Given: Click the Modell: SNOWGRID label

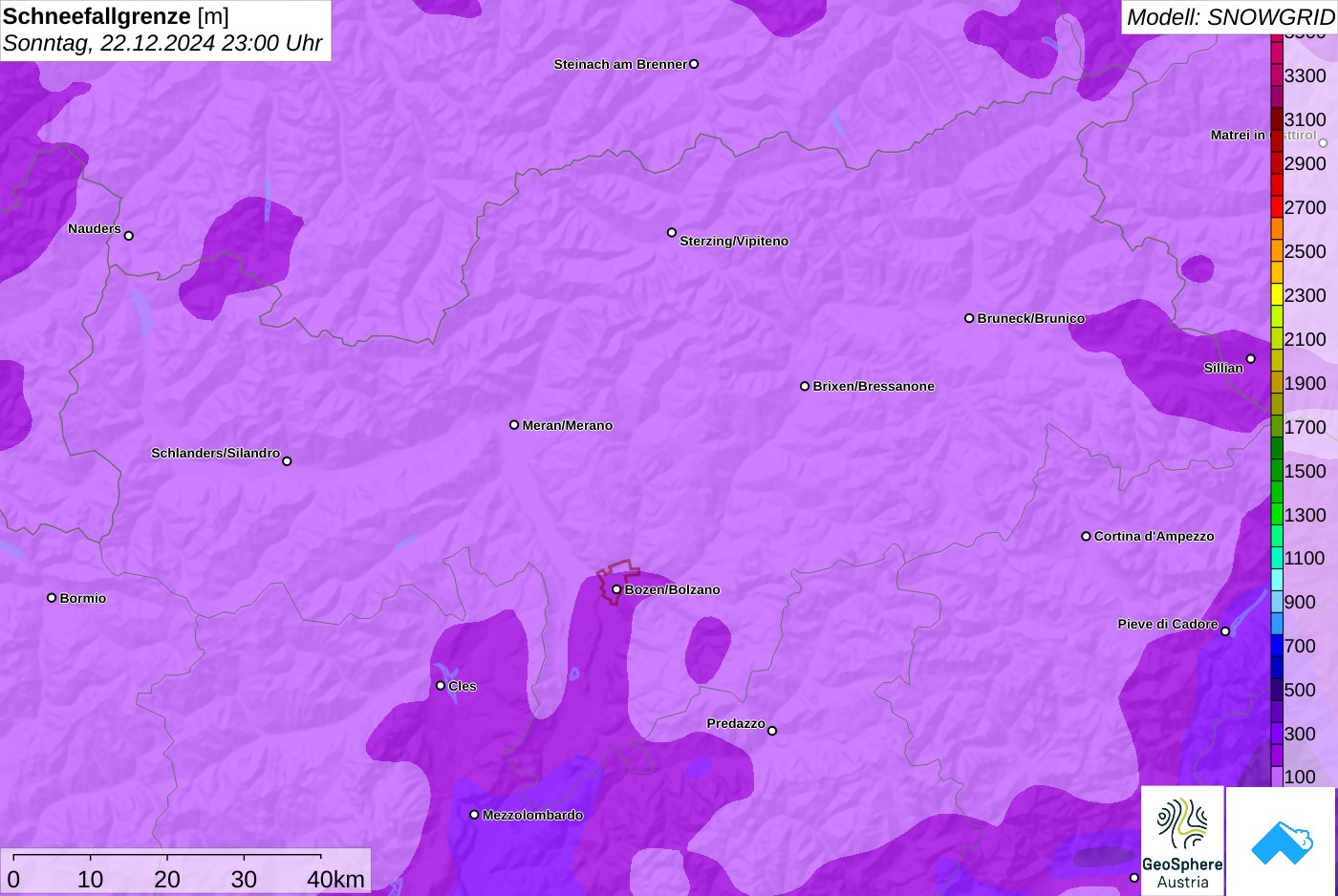Looking at the screenshot, I should [x=1230, y=16].
